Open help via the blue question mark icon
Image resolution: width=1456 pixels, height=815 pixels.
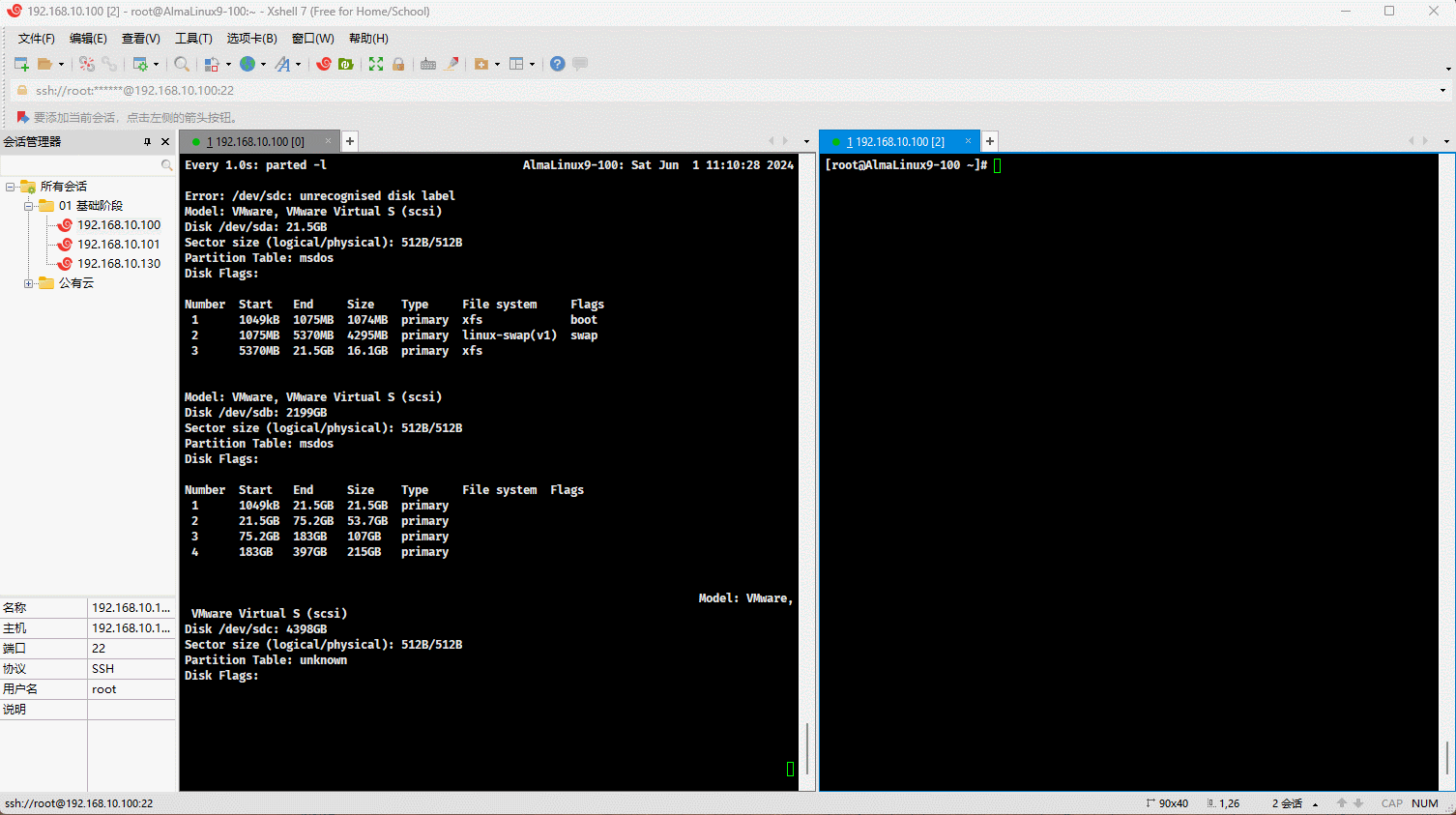558,64
